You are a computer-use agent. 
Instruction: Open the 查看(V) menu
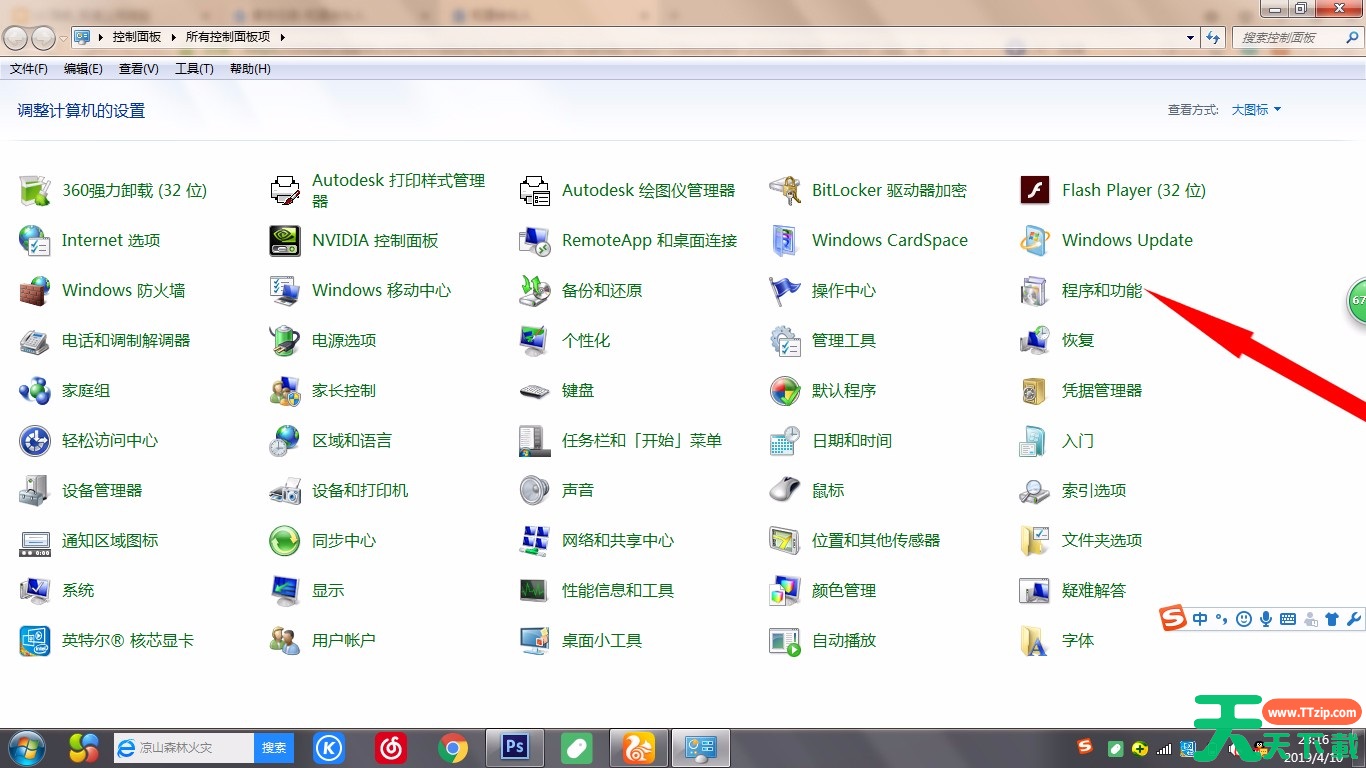(x=138, y=69)
